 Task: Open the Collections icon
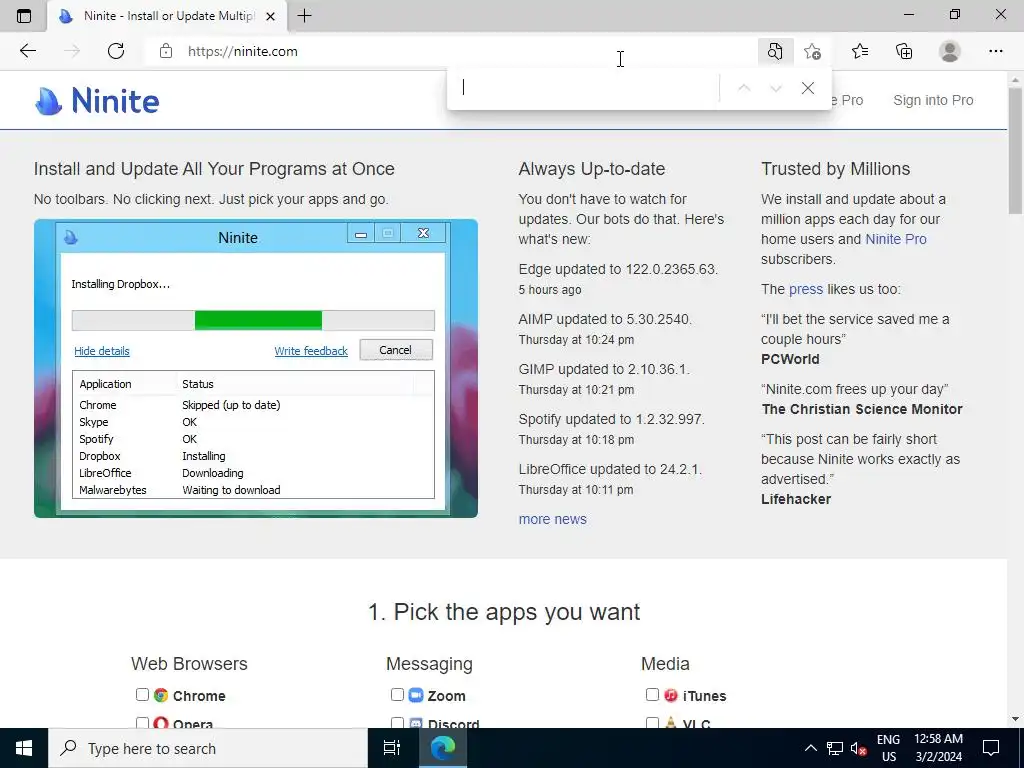[x=904, y=51]
